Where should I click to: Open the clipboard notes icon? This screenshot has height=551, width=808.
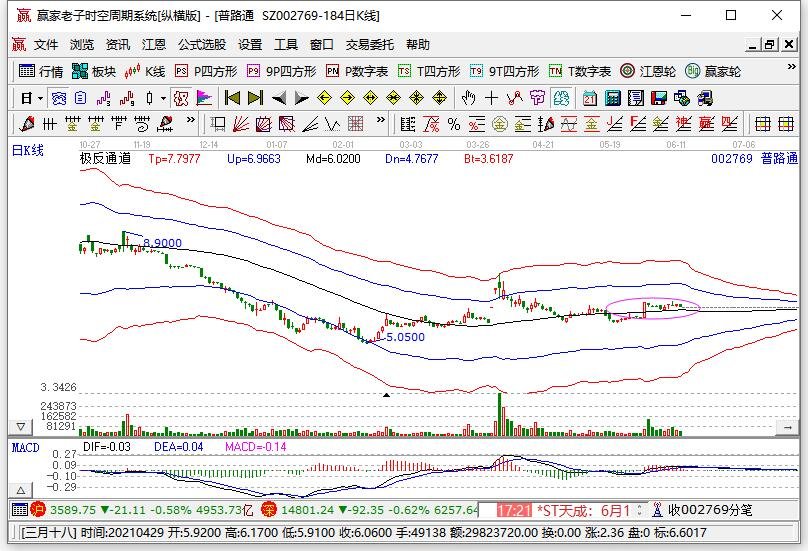(80, 98)
